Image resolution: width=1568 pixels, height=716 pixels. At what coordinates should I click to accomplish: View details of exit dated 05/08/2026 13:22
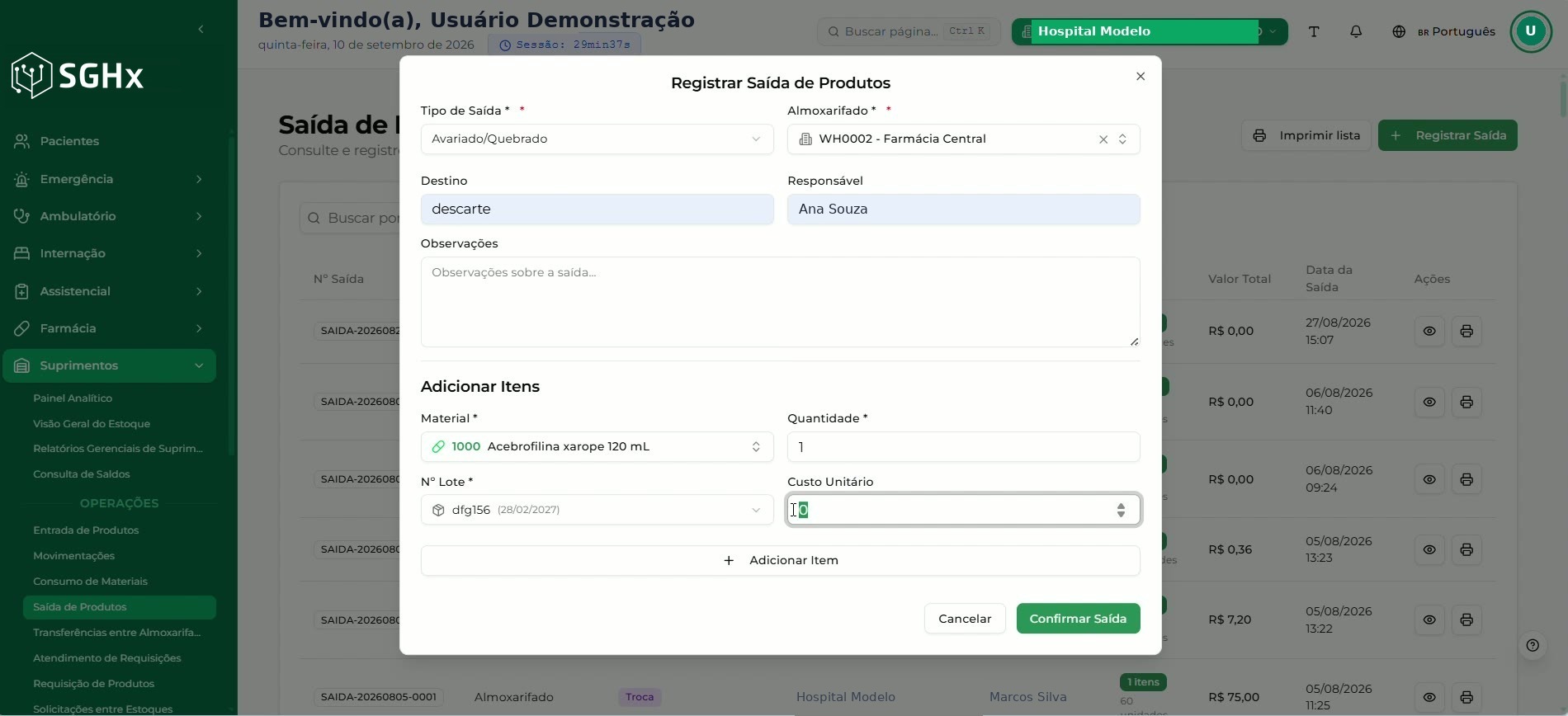(1429, 619)
